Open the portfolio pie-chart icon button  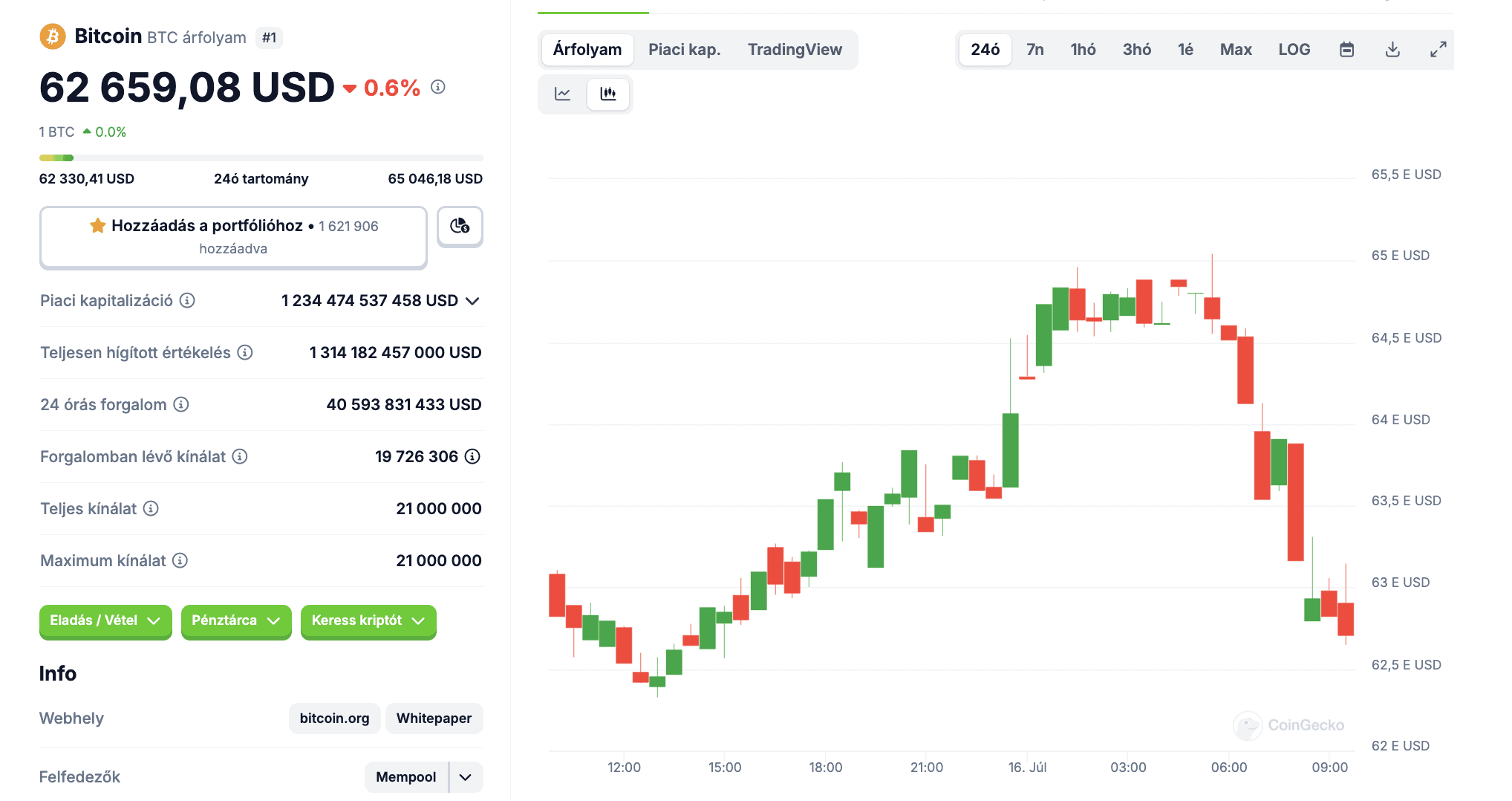[460, 226]
